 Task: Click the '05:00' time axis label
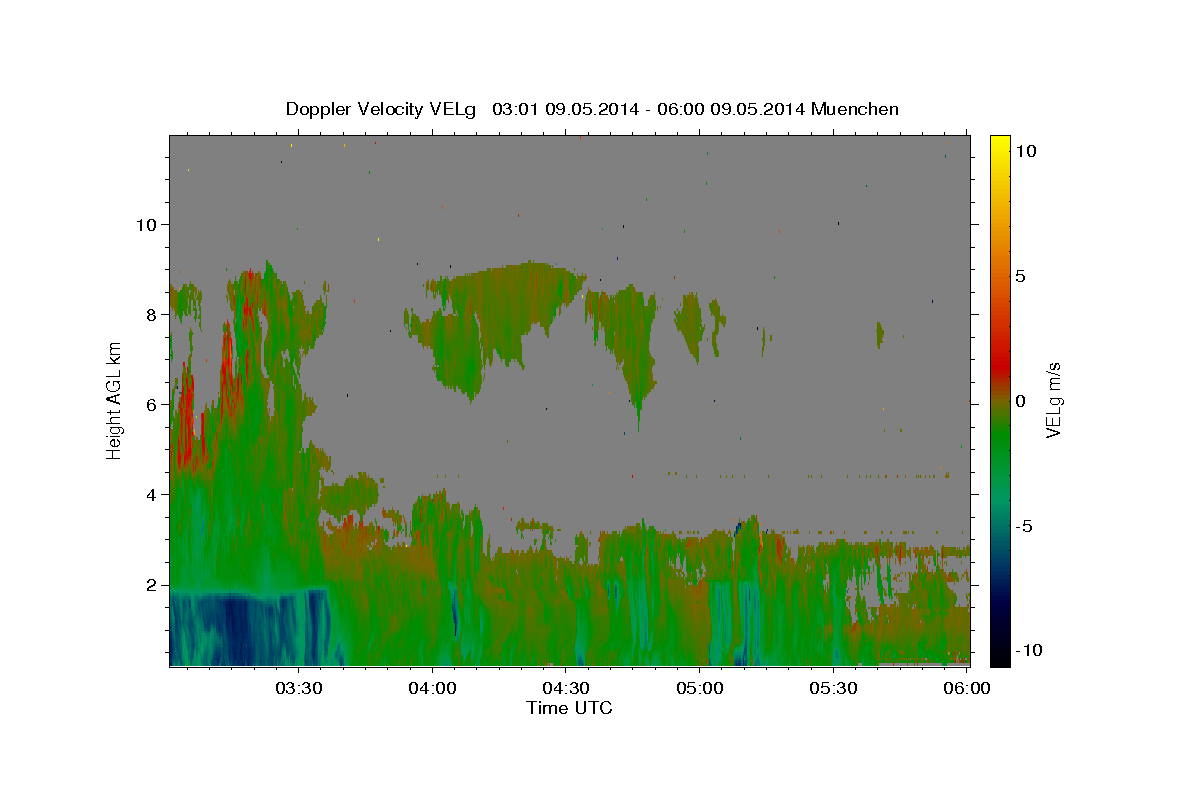[x=700, y=688]
